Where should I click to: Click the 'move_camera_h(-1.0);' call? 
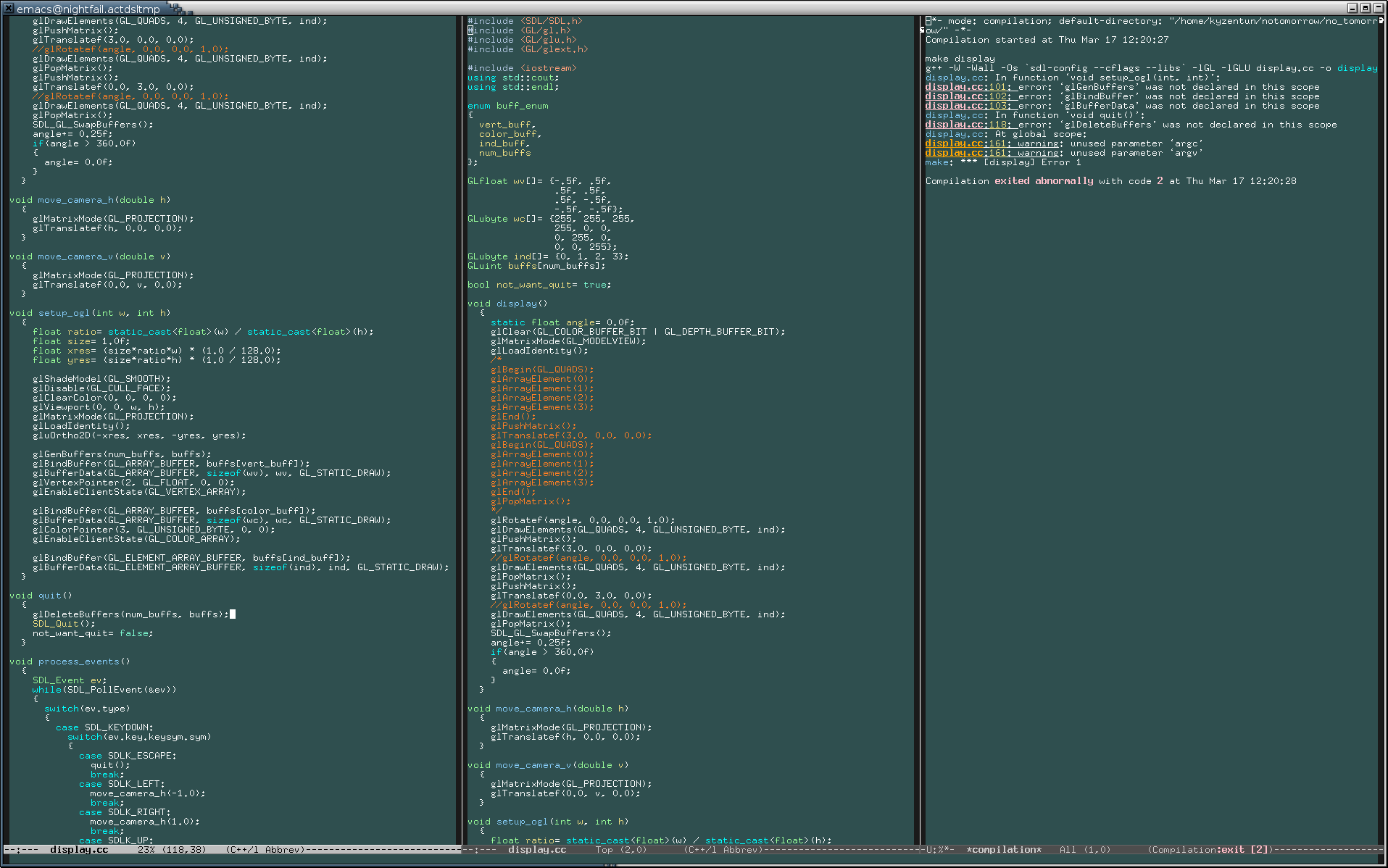(x=148, y=793)
